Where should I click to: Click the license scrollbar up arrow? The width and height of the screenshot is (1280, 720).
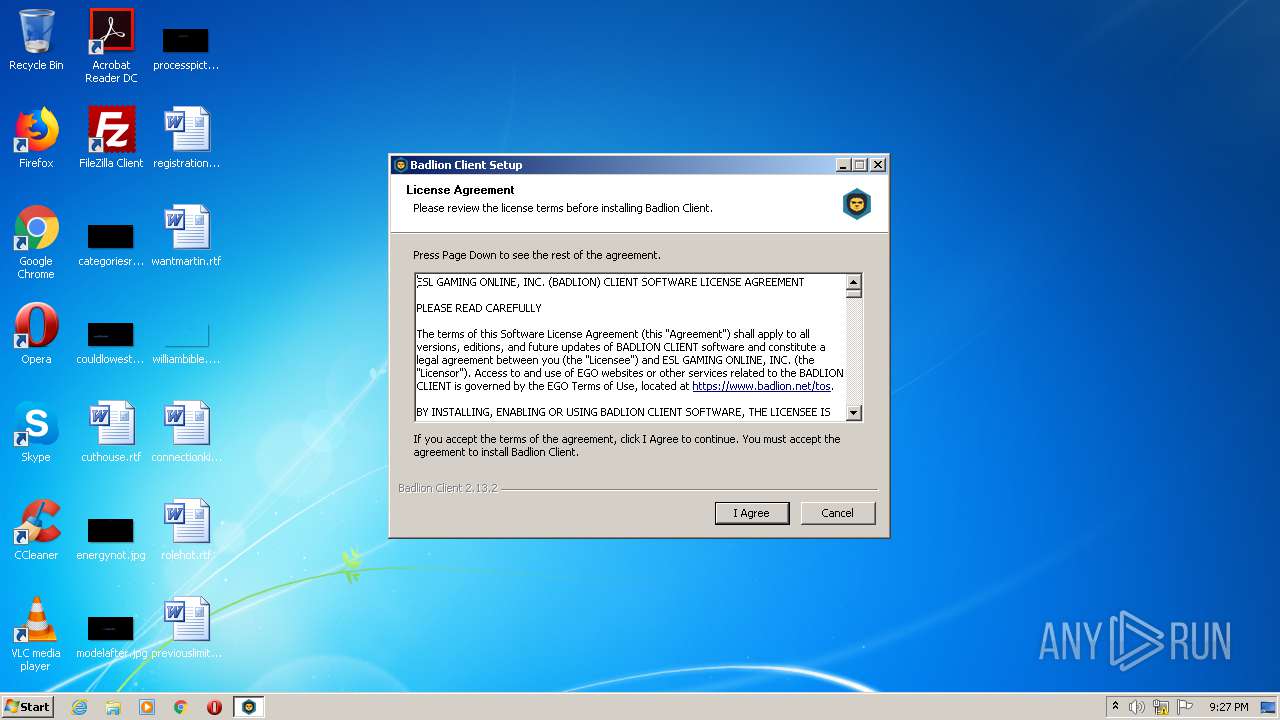click(853, 283)
